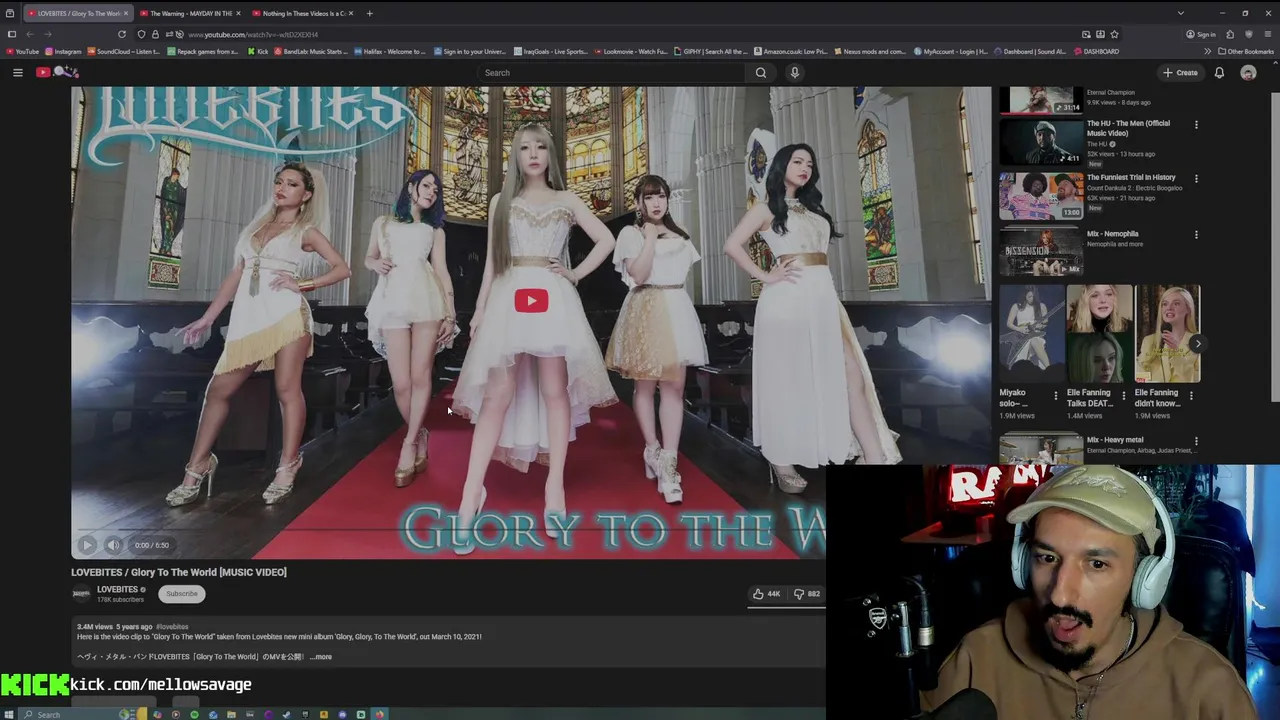Open the account avatar menu

pyautogui.click(x=1248, y=72)
